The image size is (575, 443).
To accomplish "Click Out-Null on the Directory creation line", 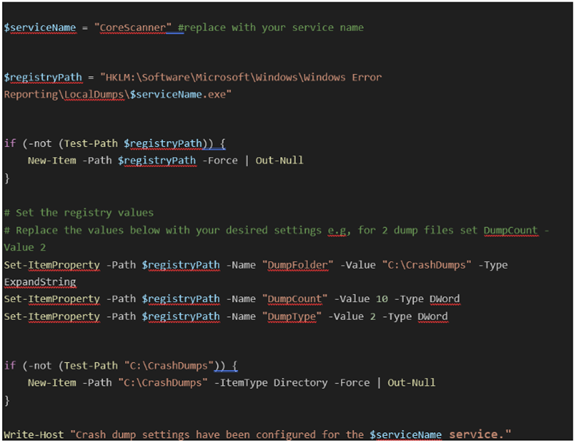I will [x=411, y=383].
